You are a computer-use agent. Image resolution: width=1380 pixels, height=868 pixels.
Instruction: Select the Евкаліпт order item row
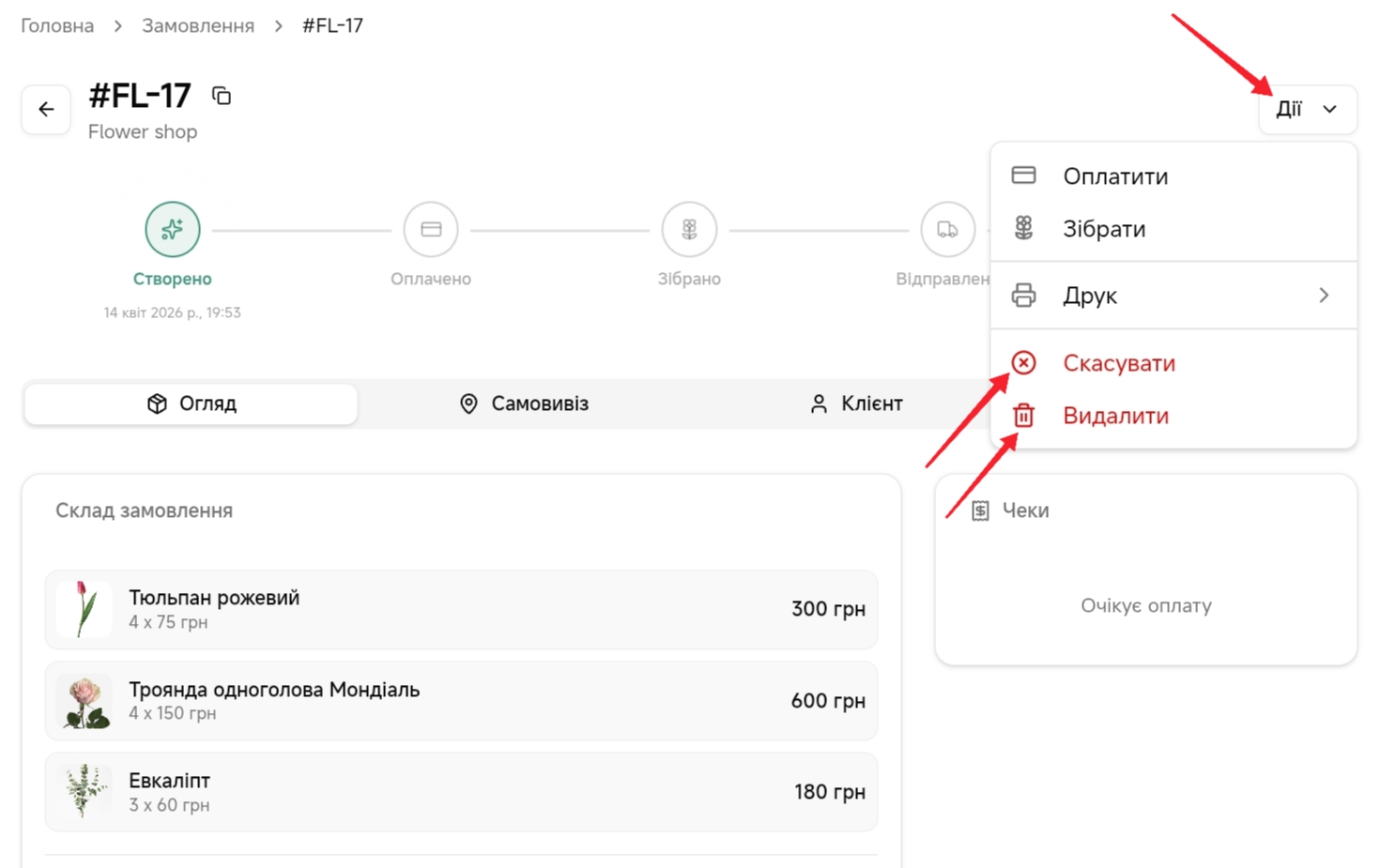pyautogui.click(x=461, y=792)
